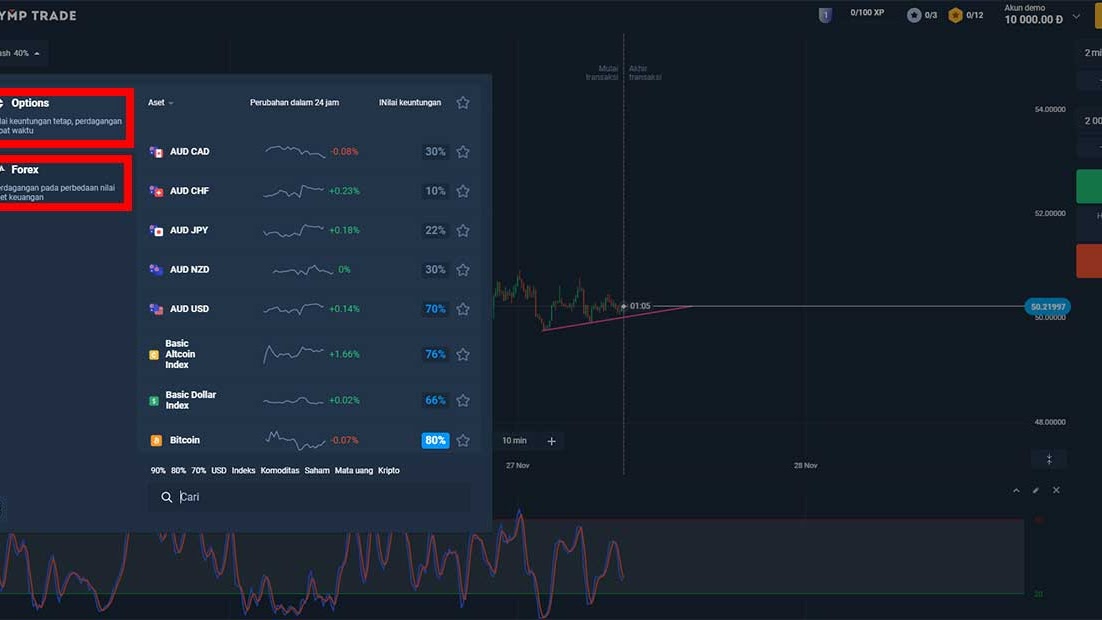Favorite the AUD JPY asset star
The width and height of the screenshot is (1102, 620).
click(462, 230)
